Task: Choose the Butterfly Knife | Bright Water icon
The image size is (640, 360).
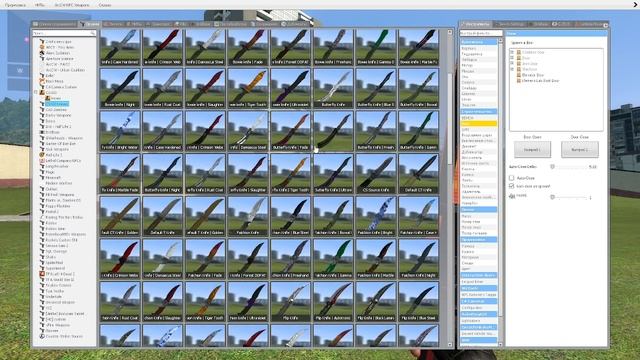Action: [x=120, y=131]
